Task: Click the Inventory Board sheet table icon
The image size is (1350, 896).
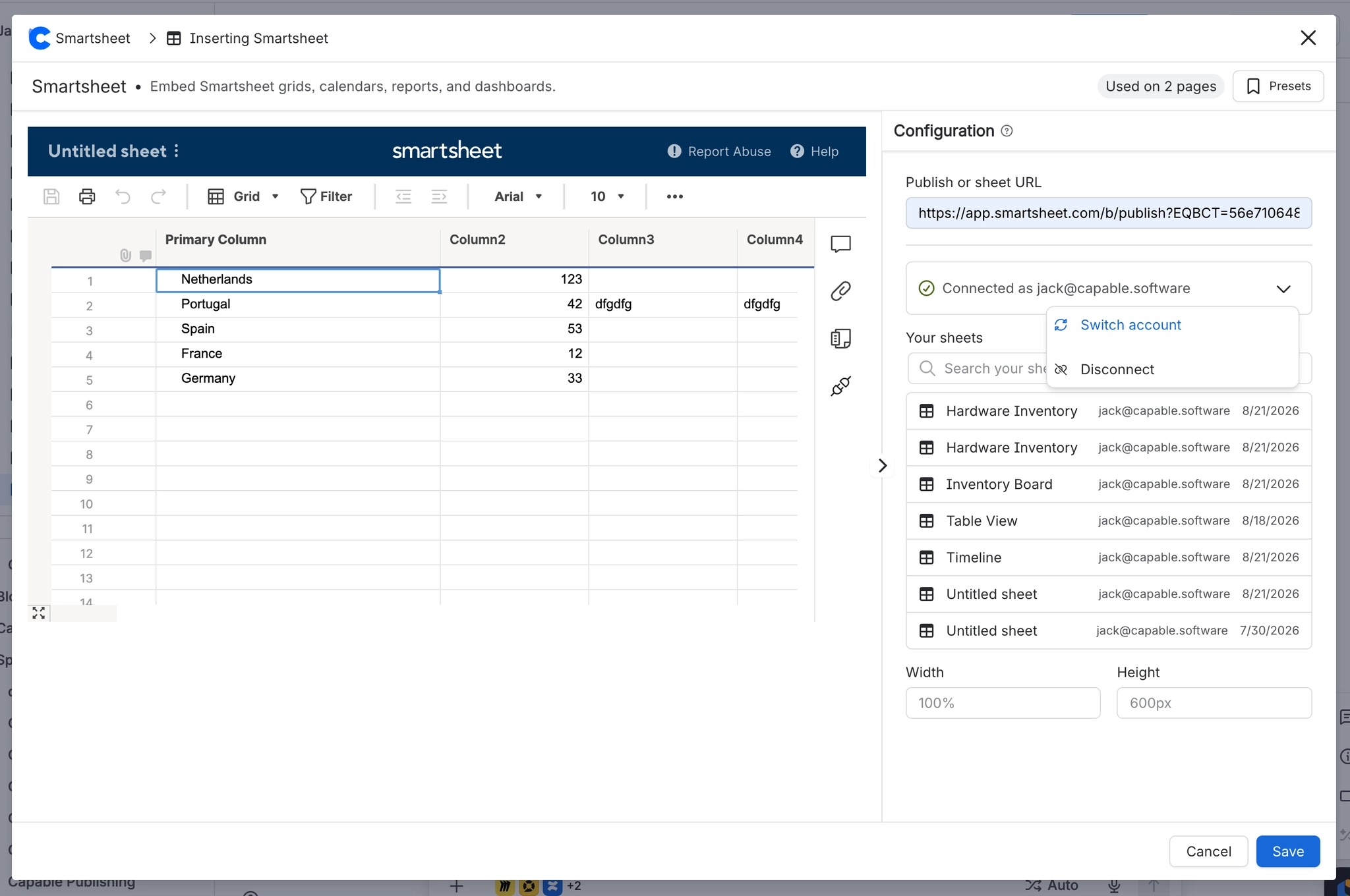Action: click(926, 484)
